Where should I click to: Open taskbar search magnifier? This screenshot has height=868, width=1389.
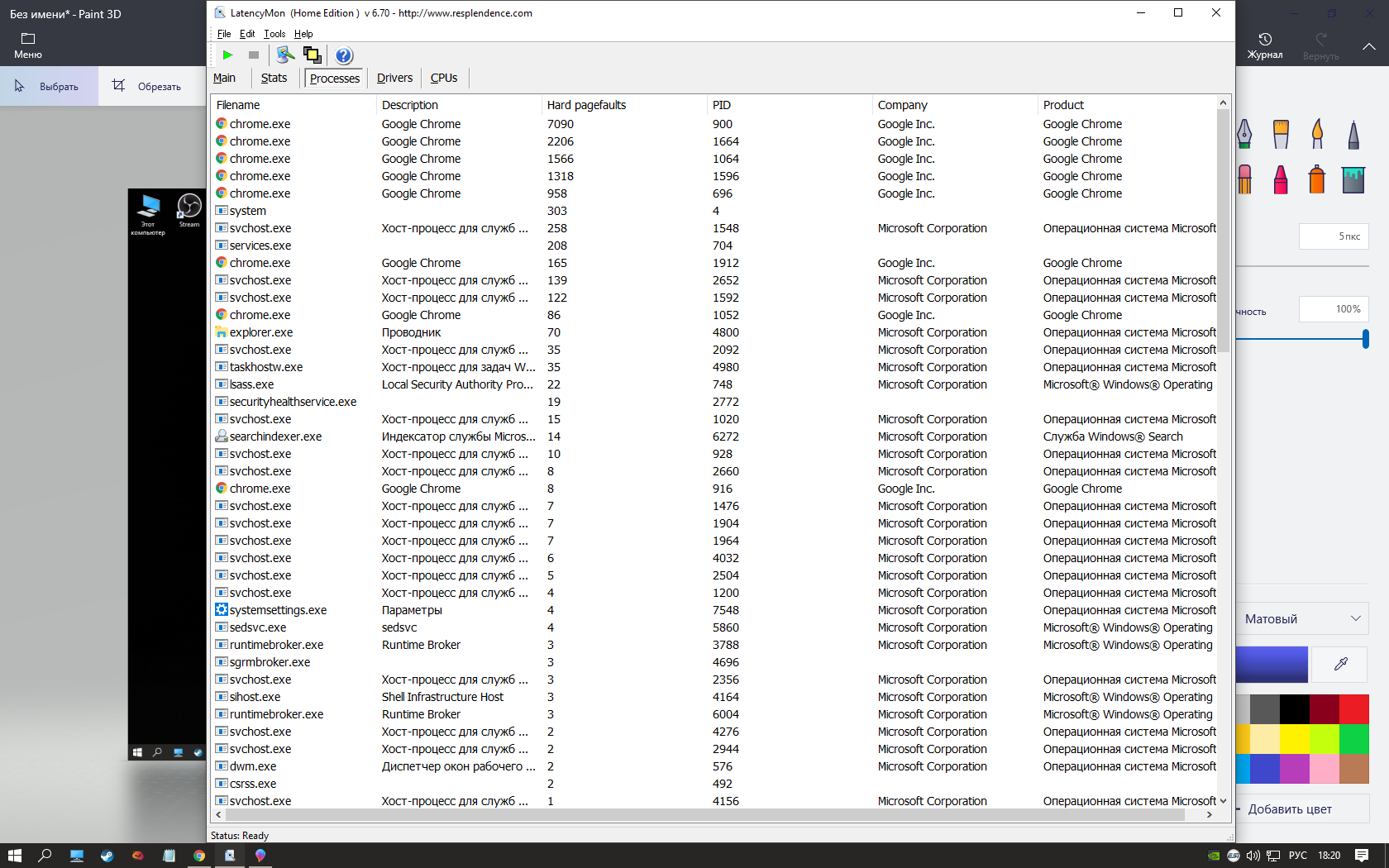(x=45, y=856)
